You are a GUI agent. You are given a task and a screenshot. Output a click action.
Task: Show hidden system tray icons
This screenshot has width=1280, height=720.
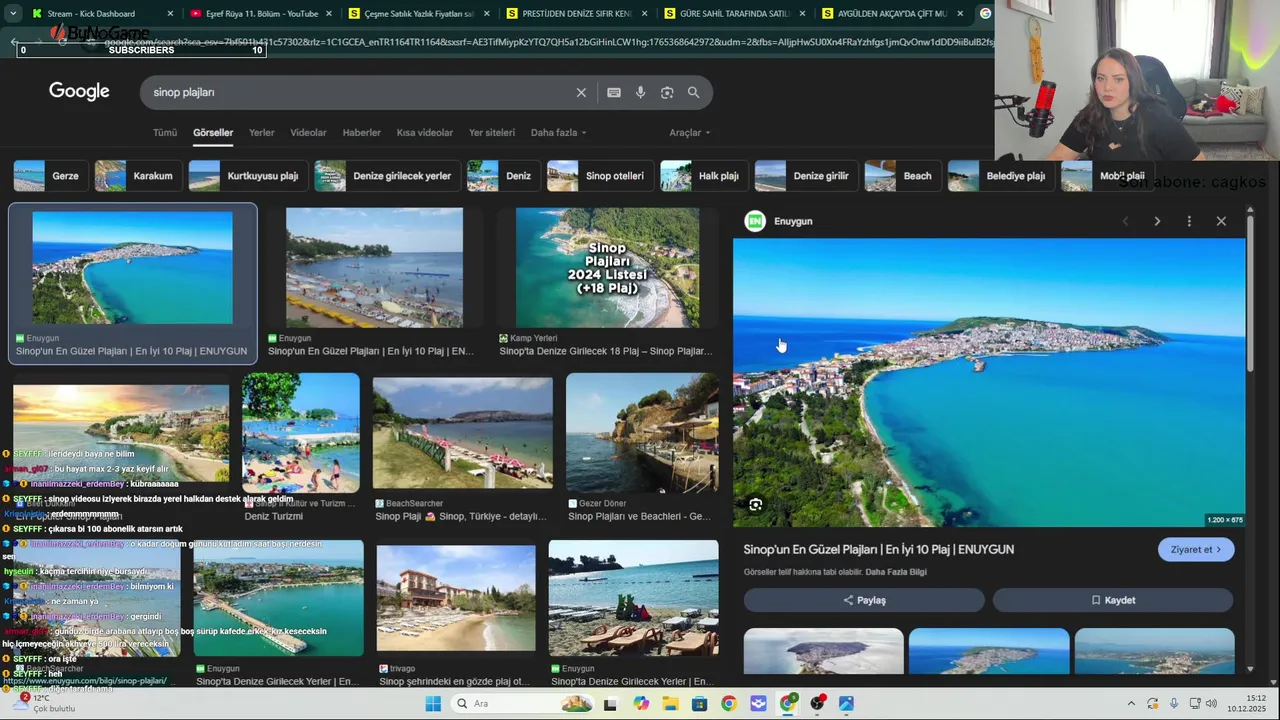click(1131, 704)
